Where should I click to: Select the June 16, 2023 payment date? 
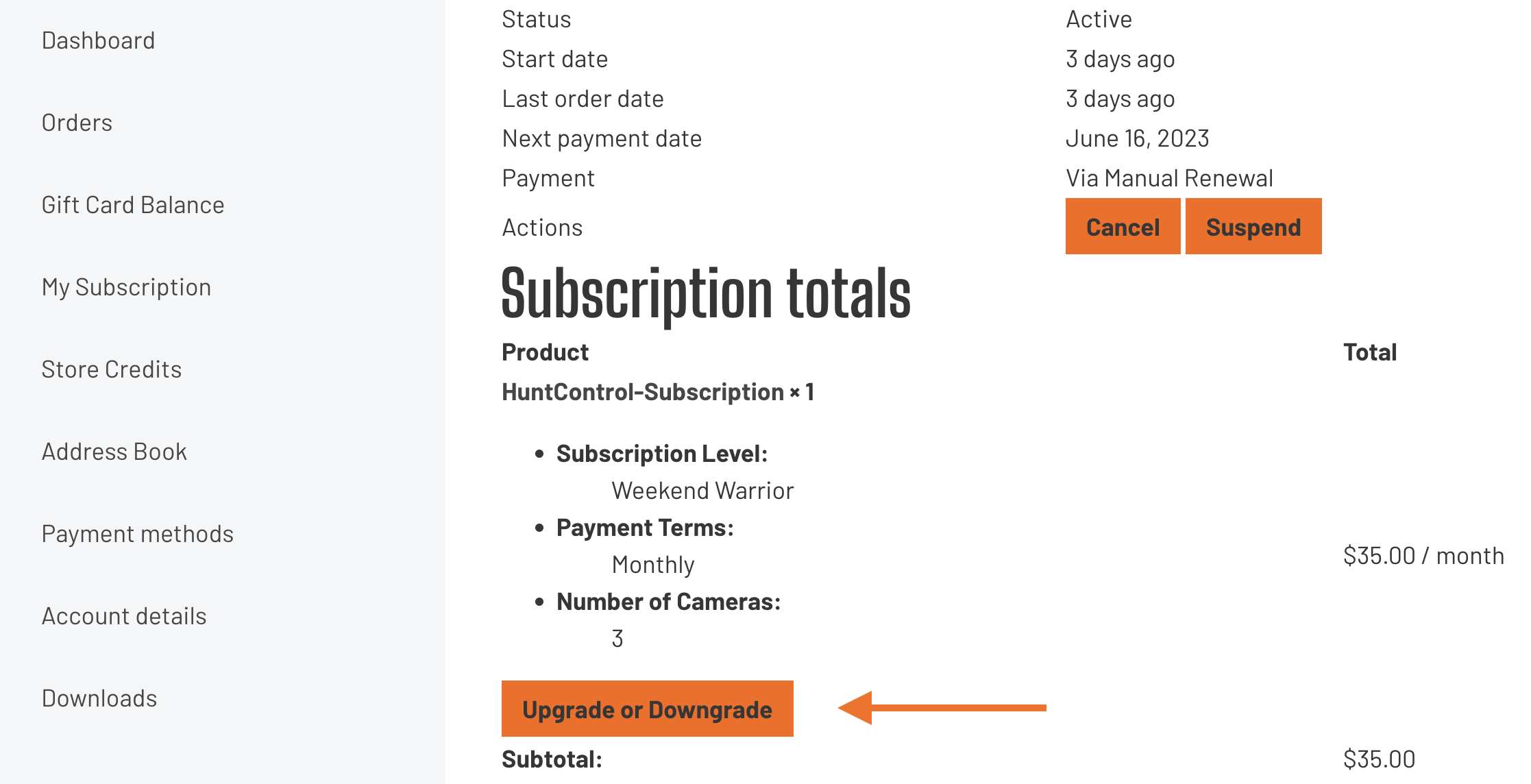click(1137, 138)
